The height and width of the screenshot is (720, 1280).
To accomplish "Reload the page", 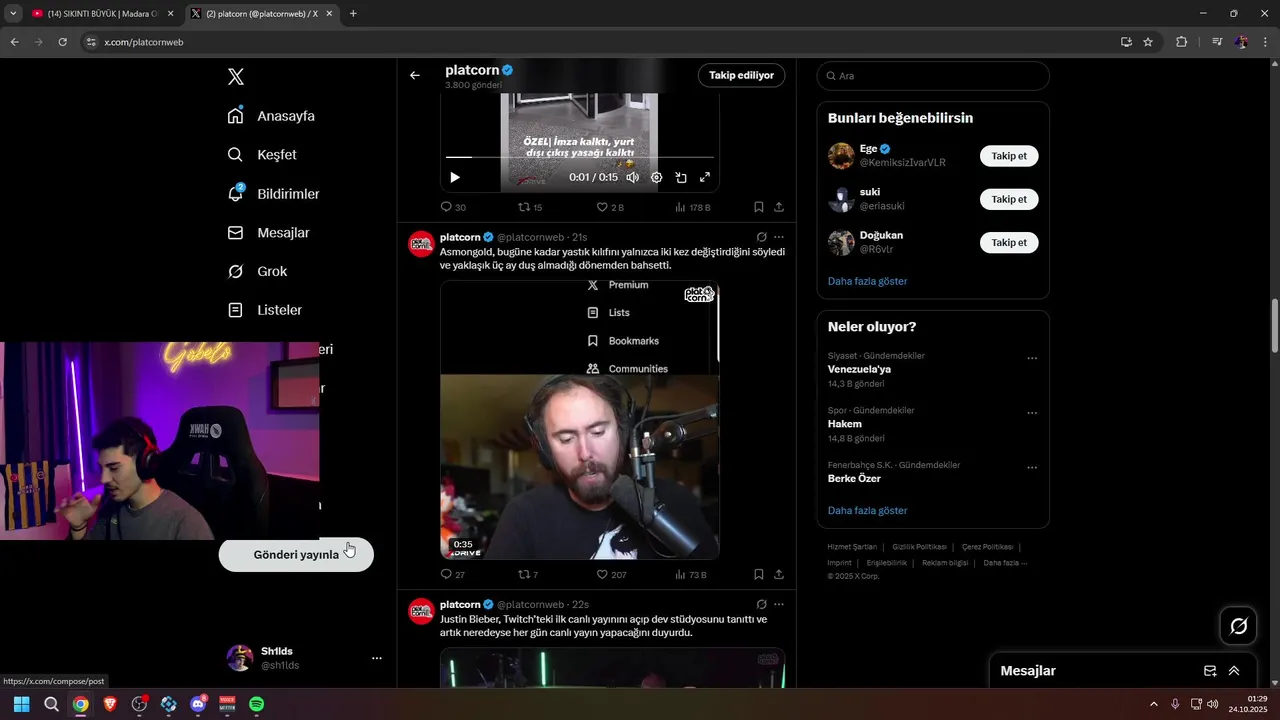I will 63,42.
